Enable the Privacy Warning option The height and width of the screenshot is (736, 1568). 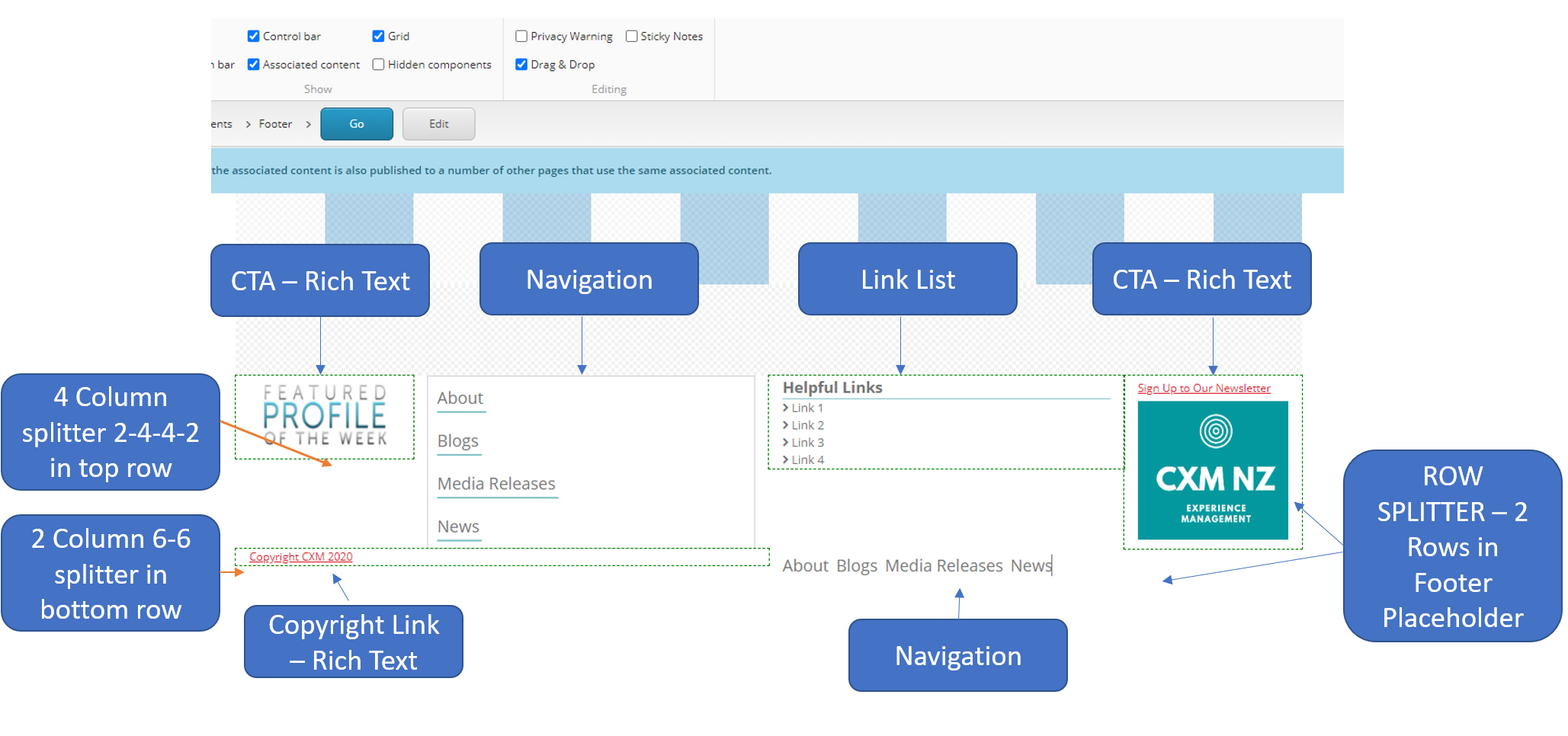[x=522, y=36]
